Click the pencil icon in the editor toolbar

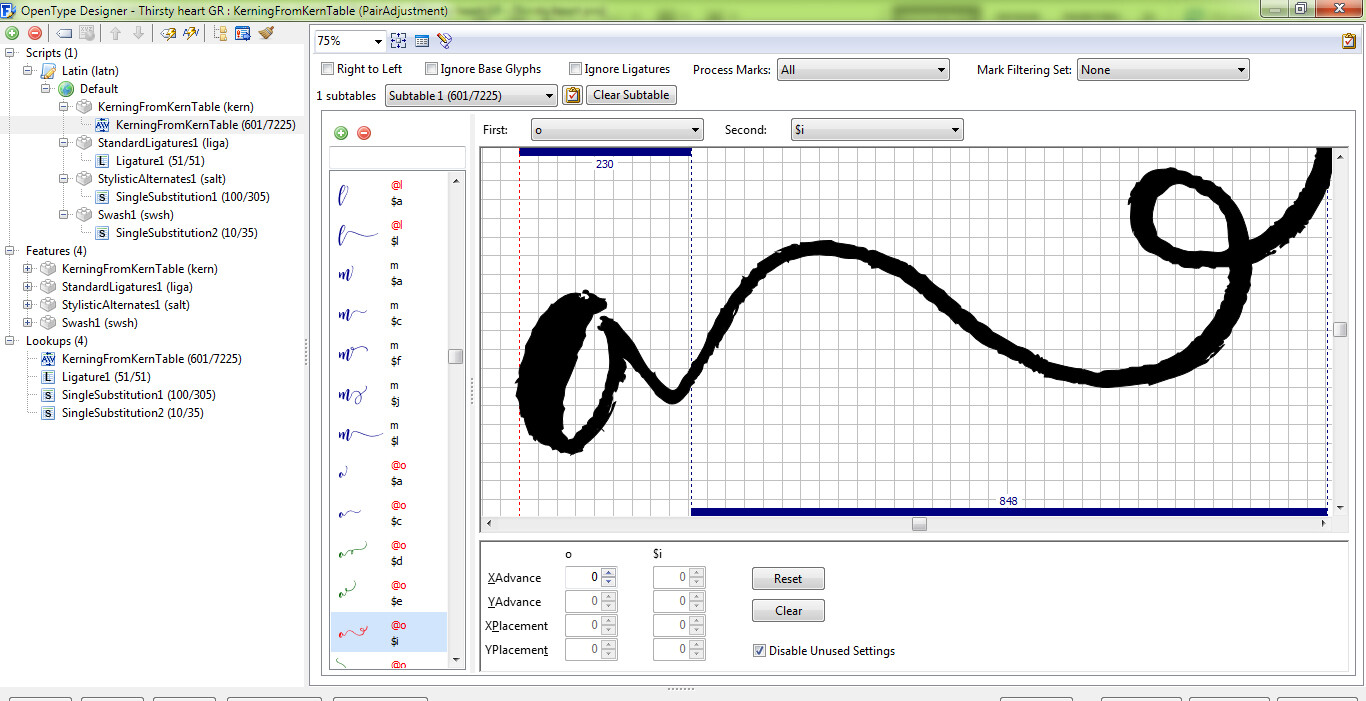[445, 41]
